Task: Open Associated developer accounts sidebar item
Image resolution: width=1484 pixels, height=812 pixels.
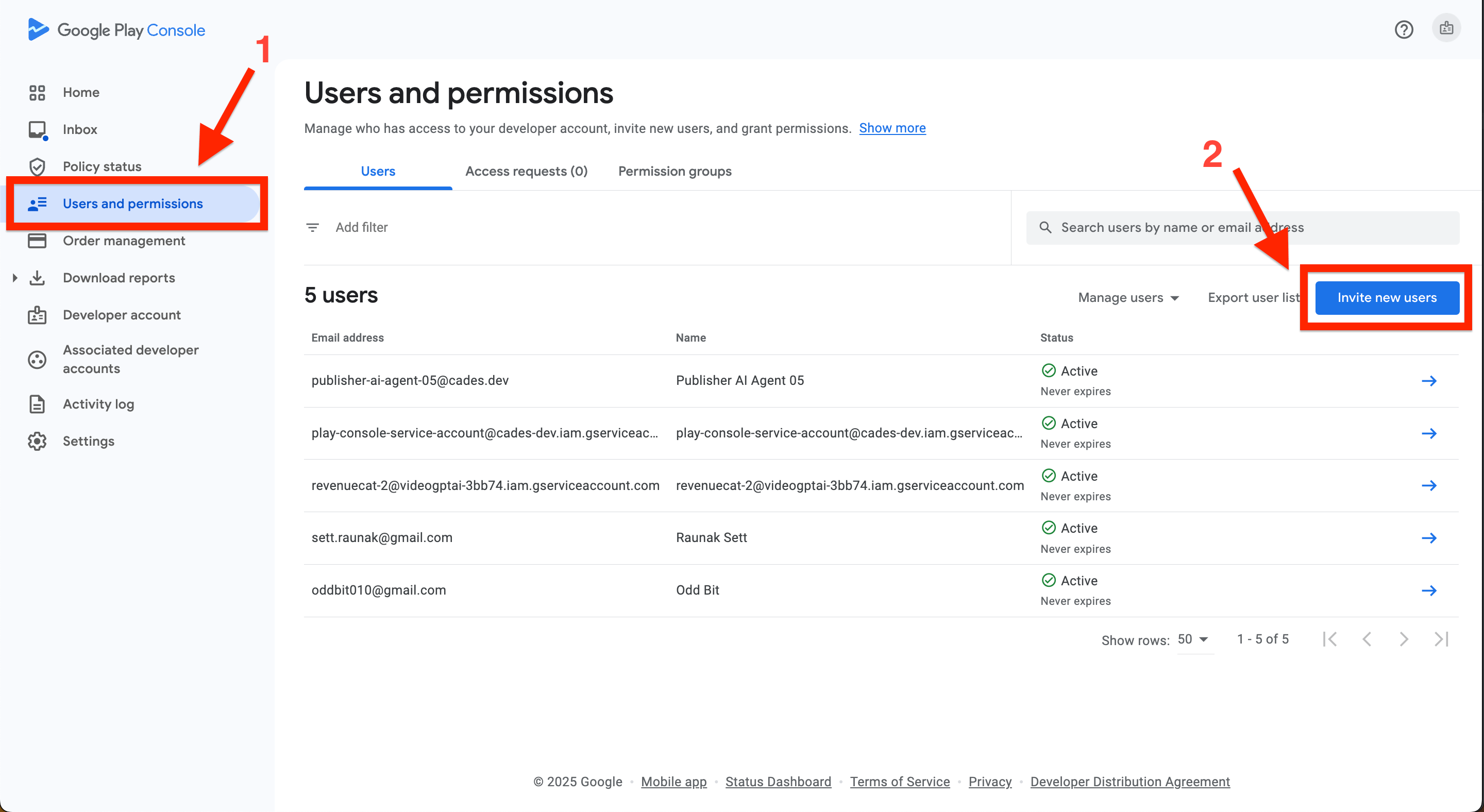Action: coord(130,359)
